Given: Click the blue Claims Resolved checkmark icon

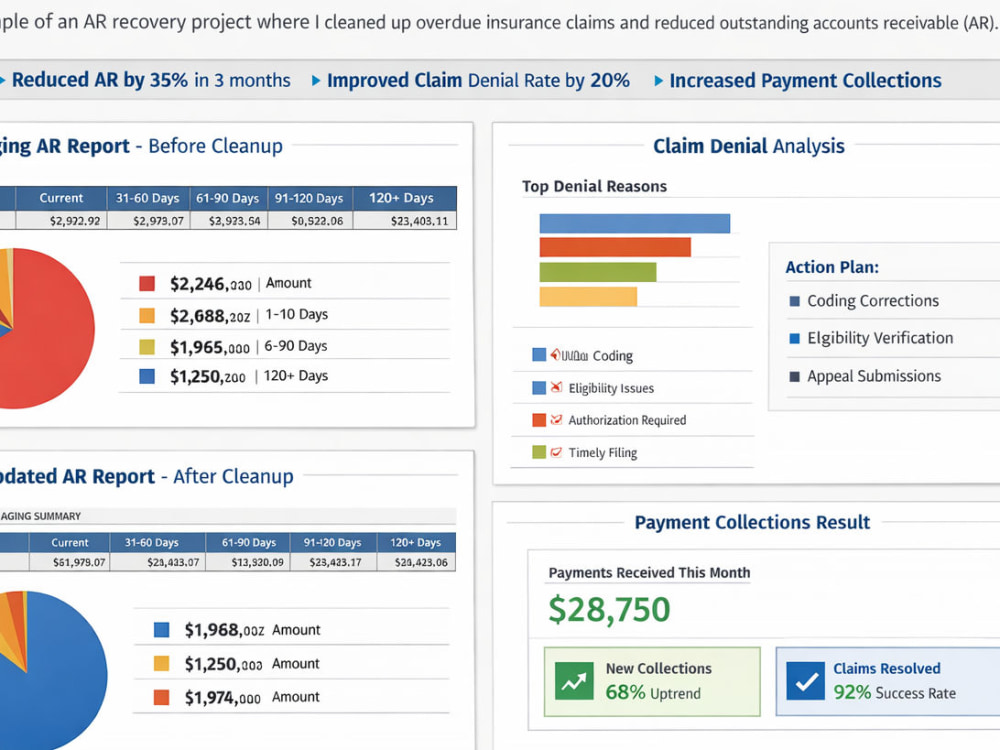Looking at the screenshot, I should pos(805,681).
